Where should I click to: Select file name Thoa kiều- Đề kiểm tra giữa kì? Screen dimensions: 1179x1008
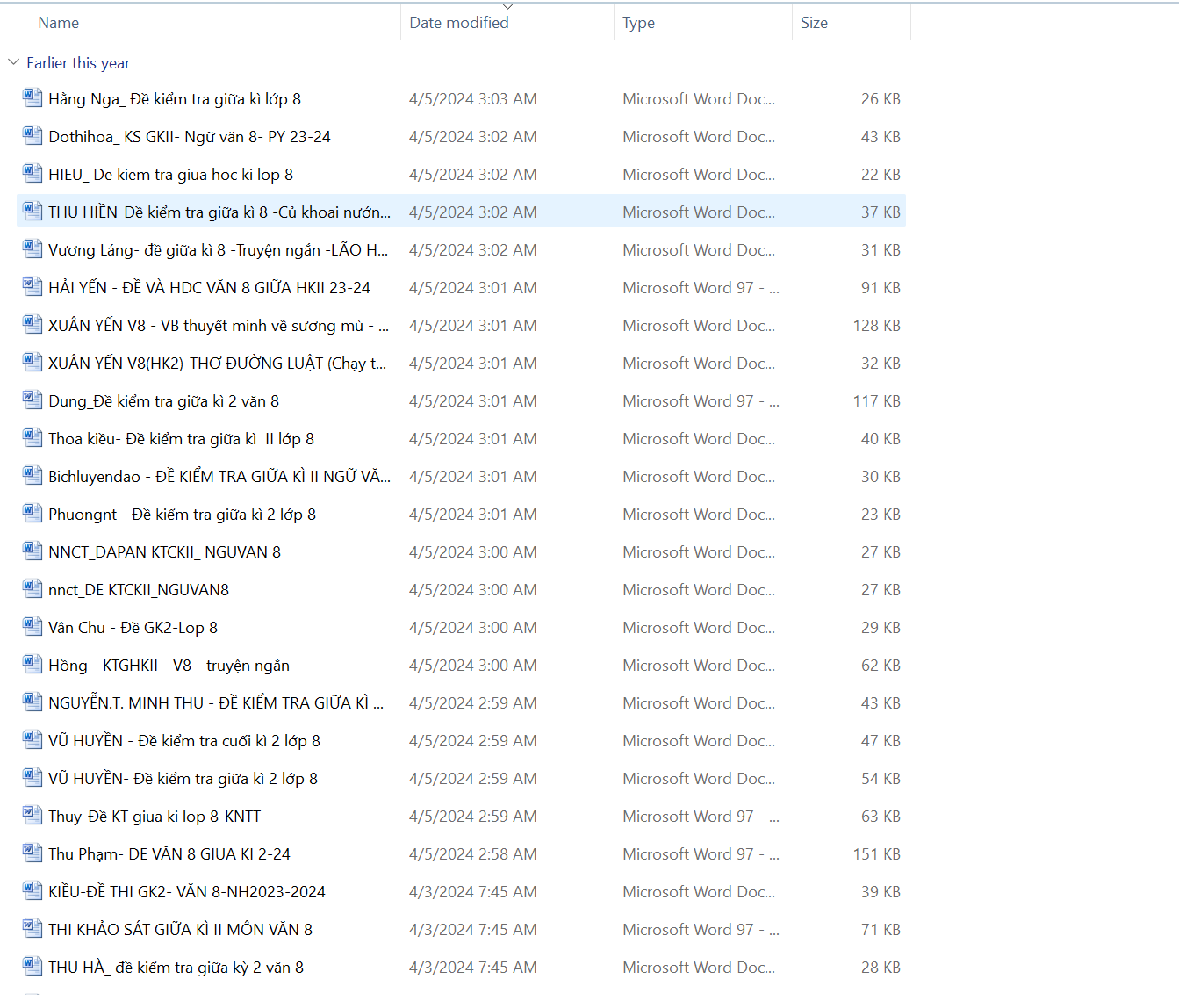(181, 439)
